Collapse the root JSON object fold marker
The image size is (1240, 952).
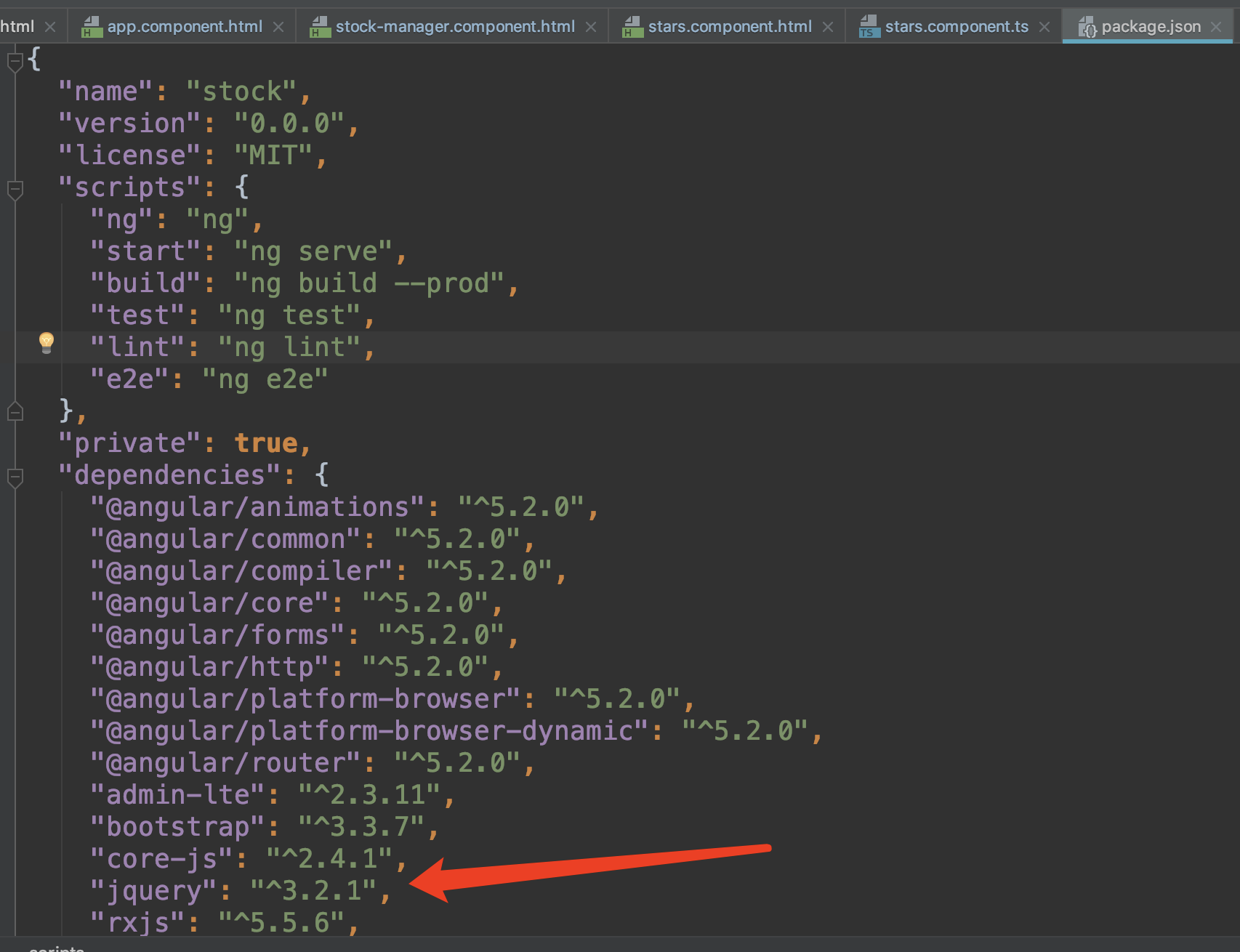click(15, 62)
